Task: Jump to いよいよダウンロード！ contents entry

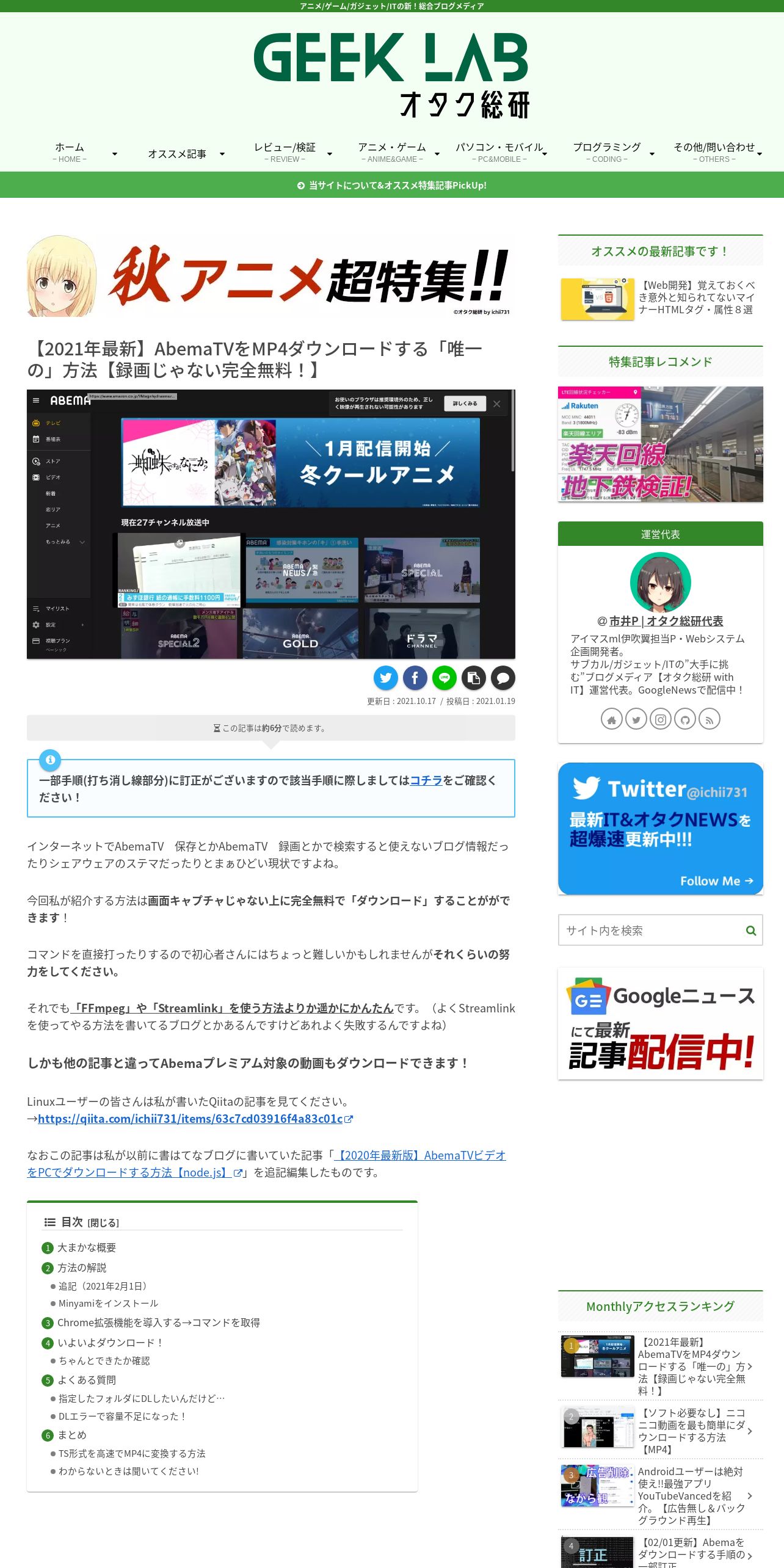Action: (111, 1343)
